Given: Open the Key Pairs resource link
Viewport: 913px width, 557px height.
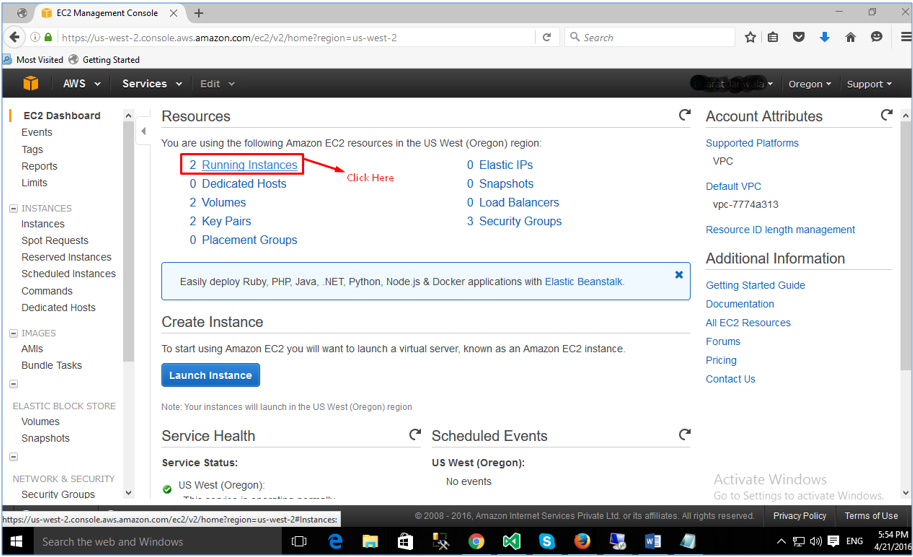Looking at the screenshot, I should click(226, 221).
